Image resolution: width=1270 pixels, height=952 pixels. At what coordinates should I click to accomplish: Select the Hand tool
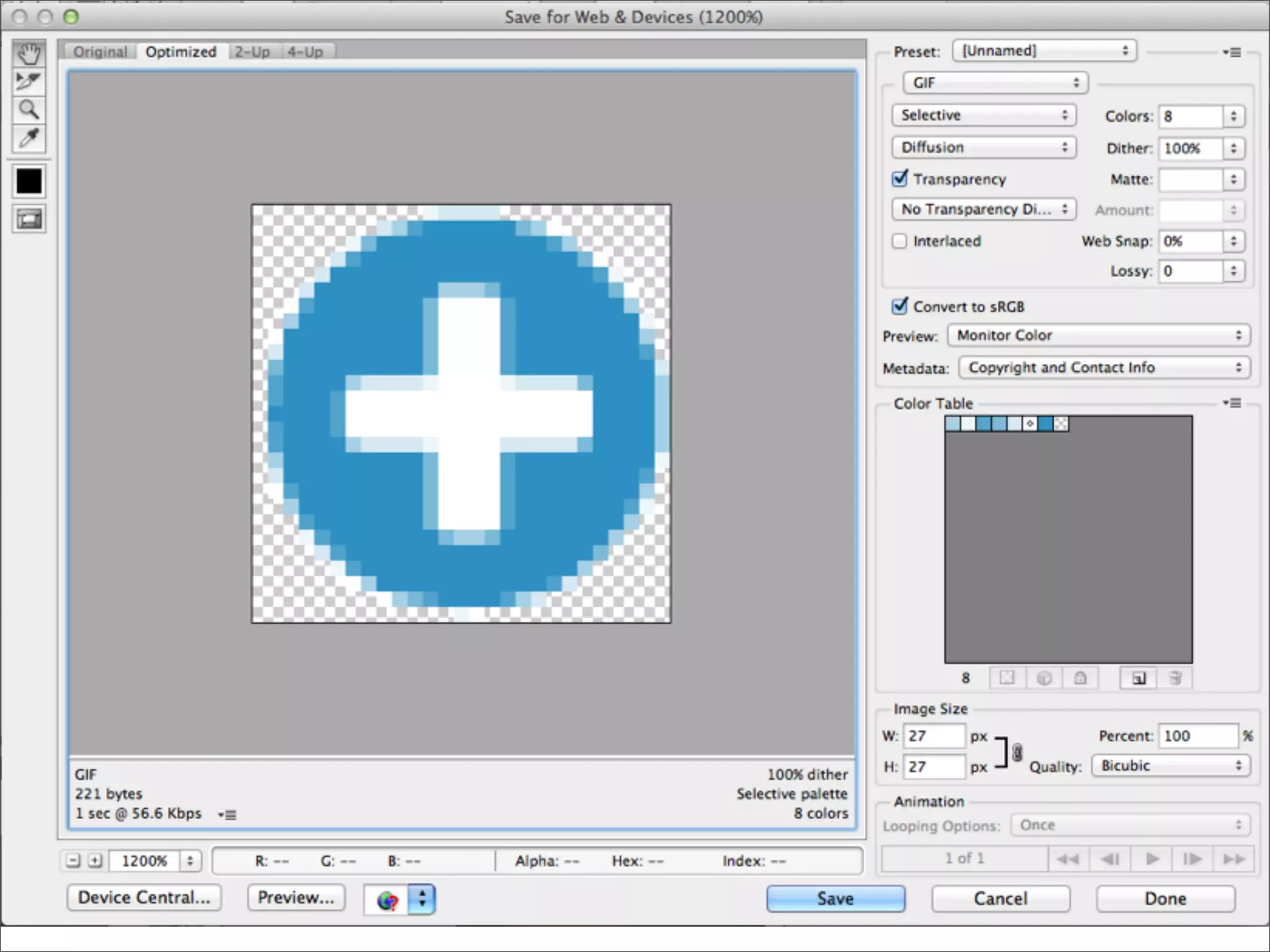(29, 54)
